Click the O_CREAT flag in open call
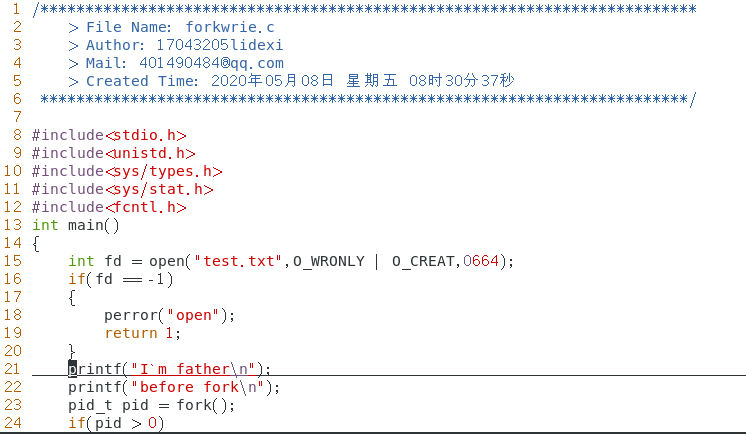The image size is (746, 434). [423, 261]
